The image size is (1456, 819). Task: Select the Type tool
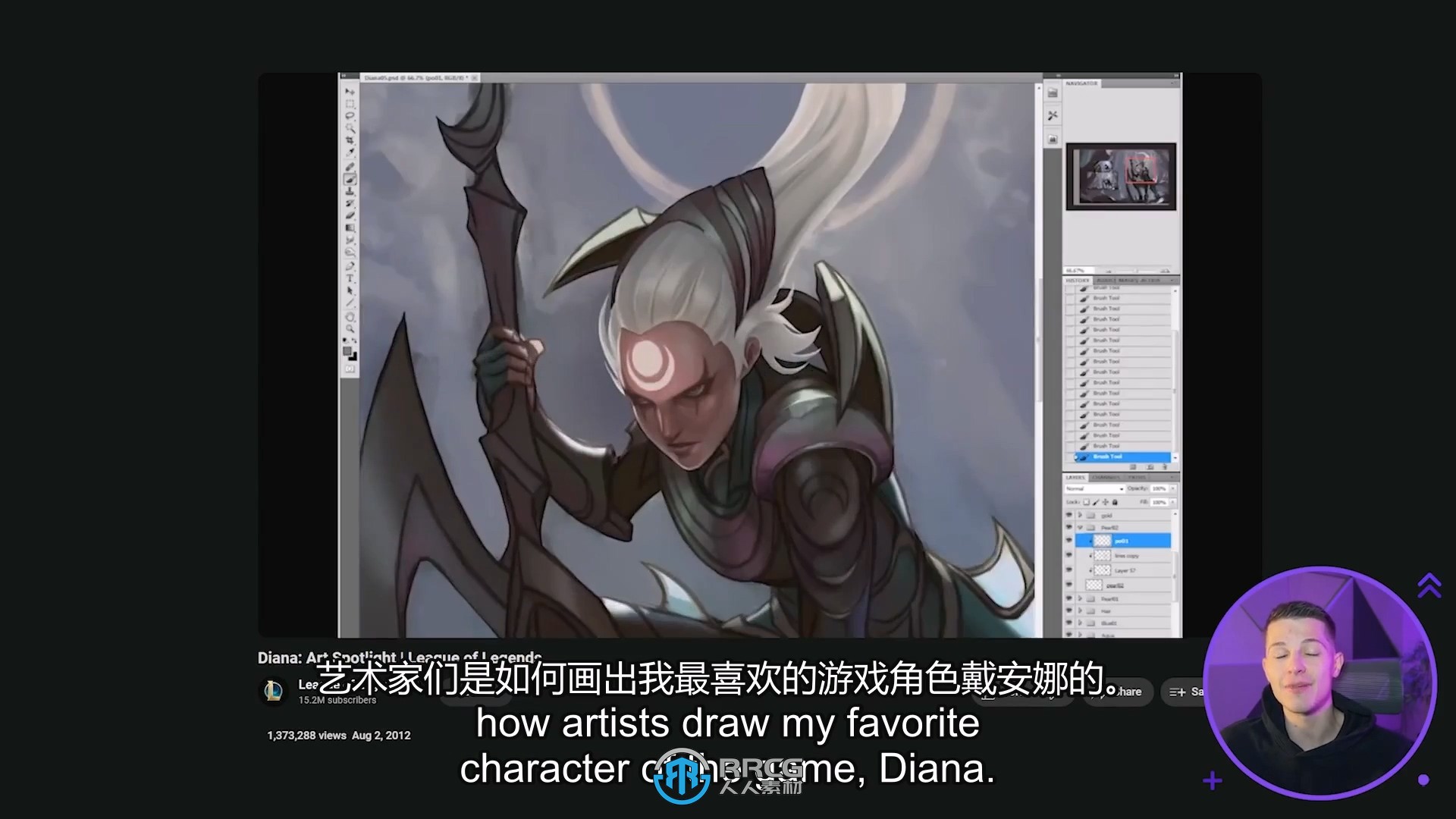click(350, 278)
